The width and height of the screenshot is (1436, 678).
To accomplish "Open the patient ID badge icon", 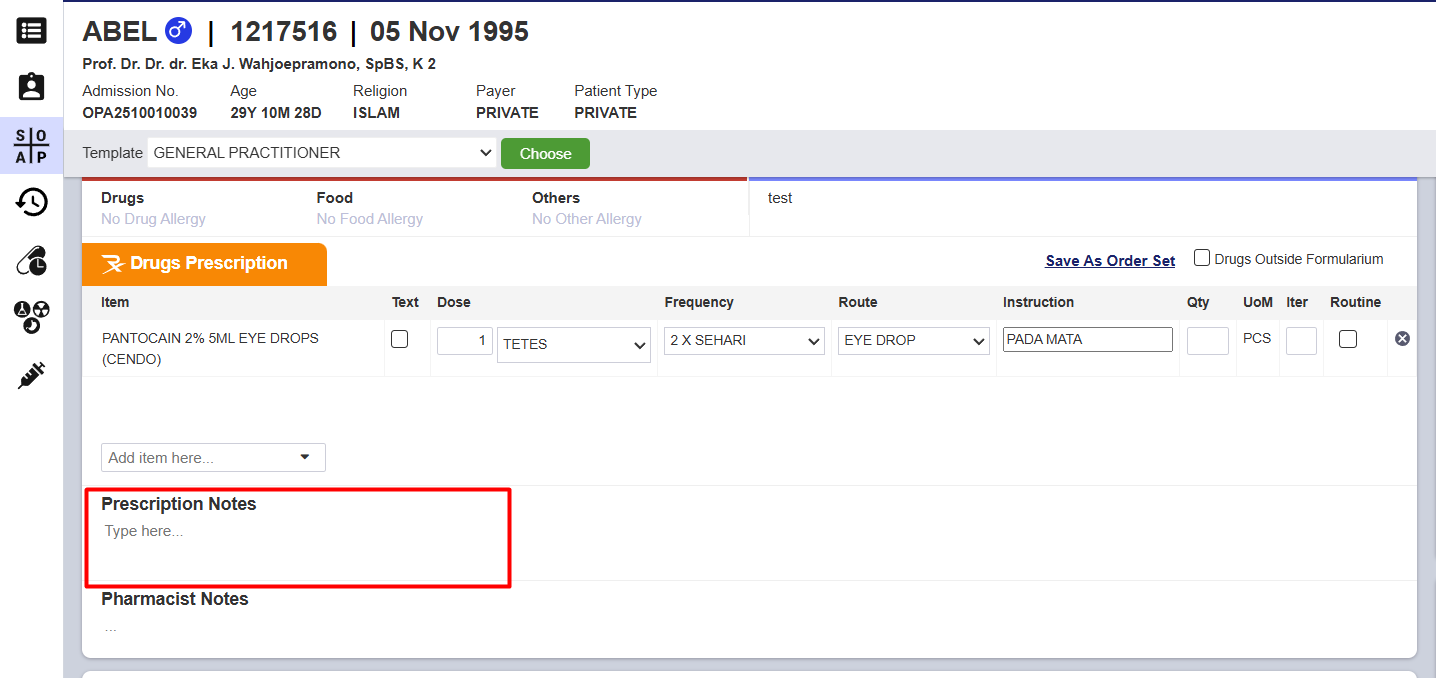I will coord(31,87).
